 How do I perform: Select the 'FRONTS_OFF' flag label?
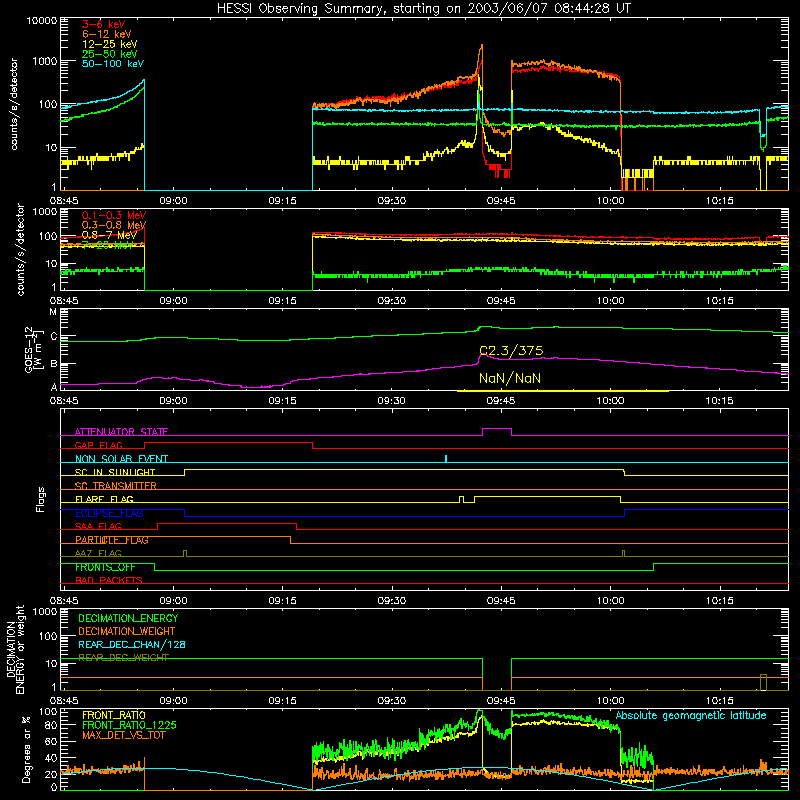105,567
